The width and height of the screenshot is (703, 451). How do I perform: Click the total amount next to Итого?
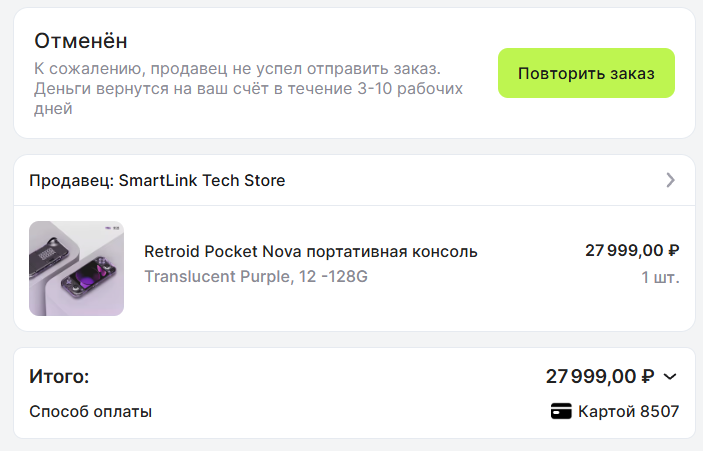point(600,376)
